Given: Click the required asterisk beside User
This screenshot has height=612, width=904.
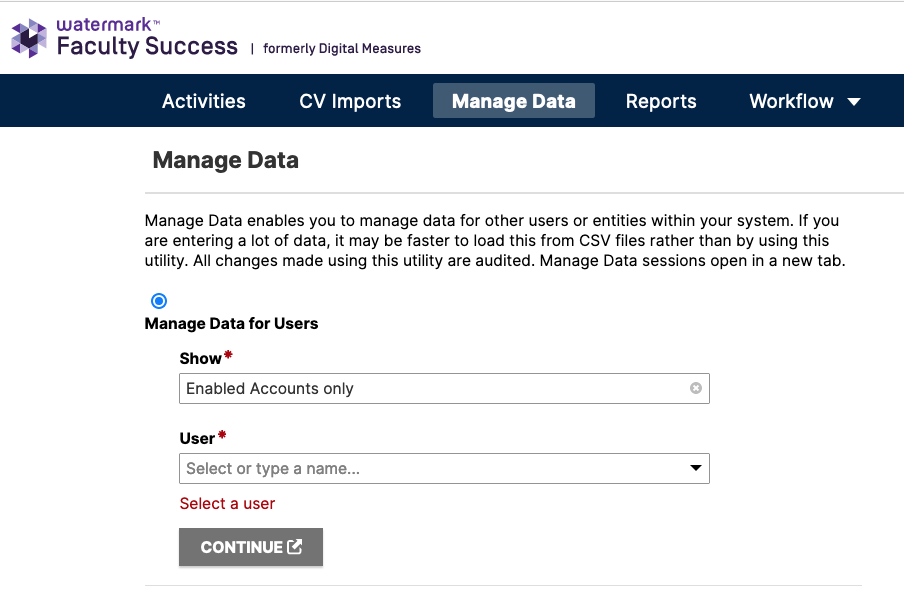Looking at the screenshot, I should coord(224,433).
